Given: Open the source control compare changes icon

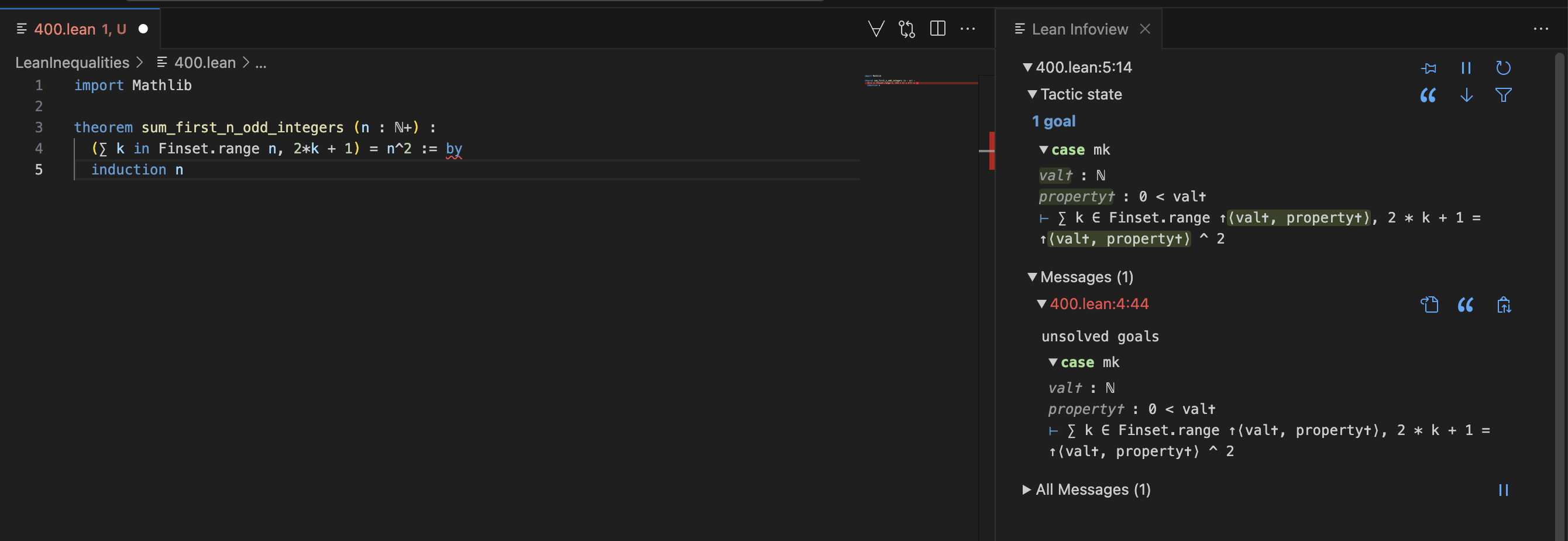Looking at the screenshot, I should coord(906,29).
